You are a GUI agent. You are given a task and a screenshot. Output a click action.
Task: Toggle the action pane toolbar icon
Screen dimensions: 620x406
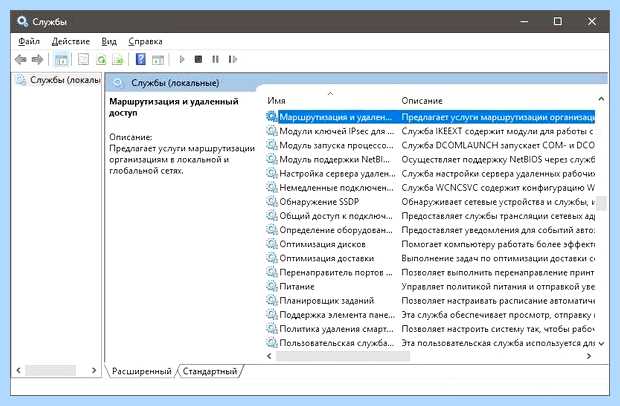(x=158, y=60)
